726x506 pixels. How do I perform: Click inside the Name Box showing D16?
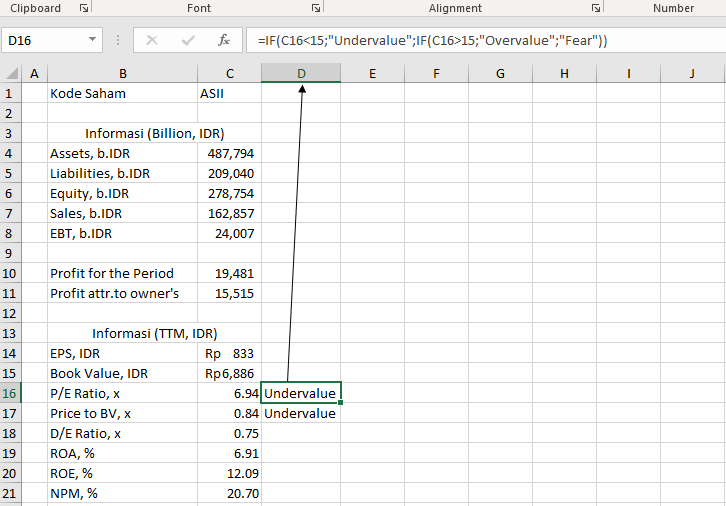45,40
